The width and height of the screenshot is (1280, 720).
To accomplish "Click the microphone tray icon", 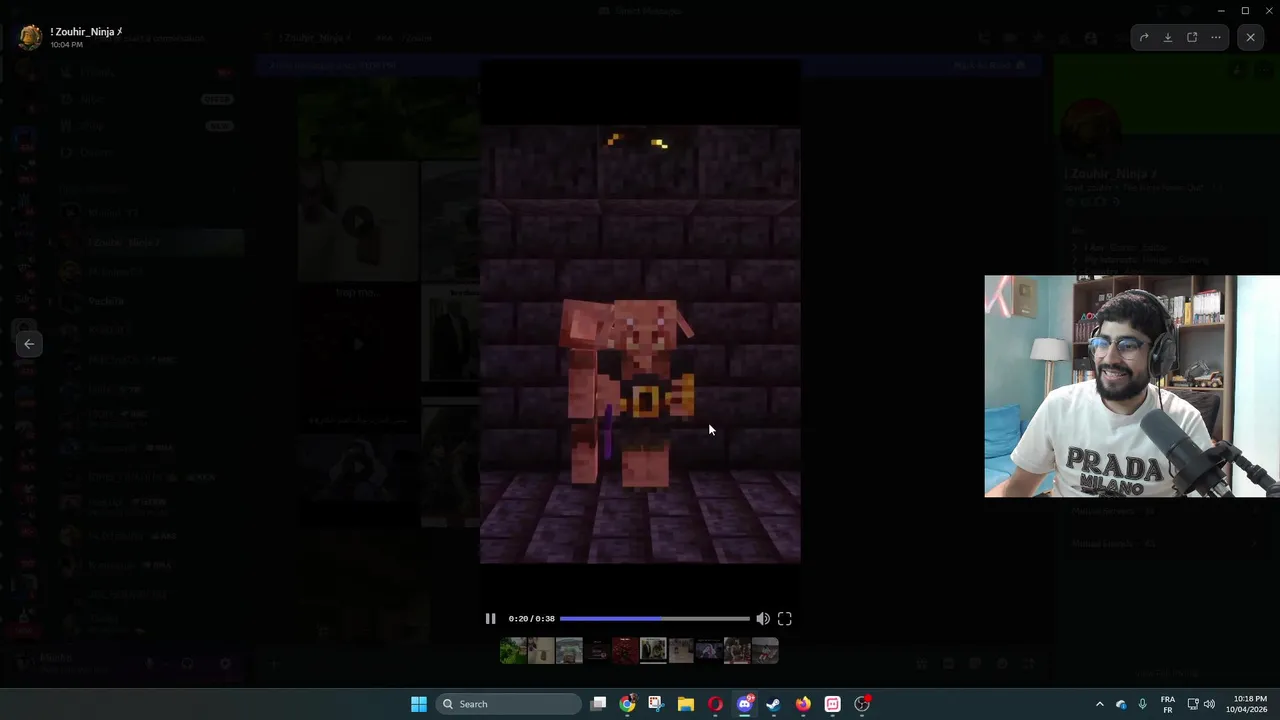I will click(1142, 704).
